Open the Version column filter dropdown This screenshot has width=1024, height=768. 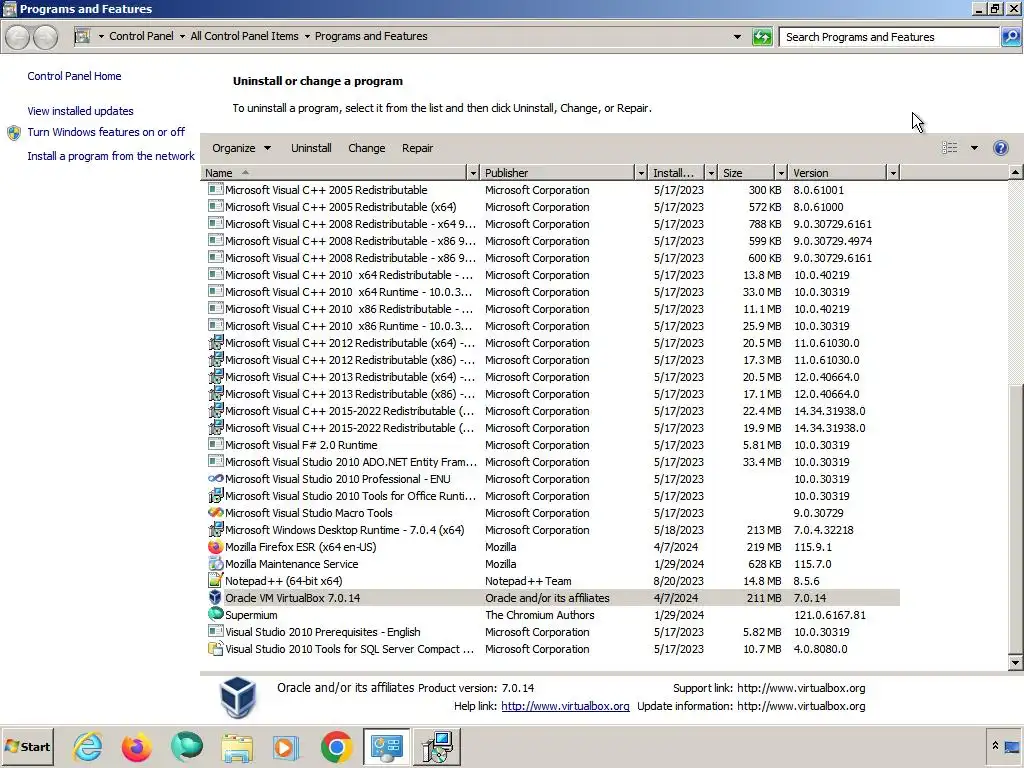[893, 173]
